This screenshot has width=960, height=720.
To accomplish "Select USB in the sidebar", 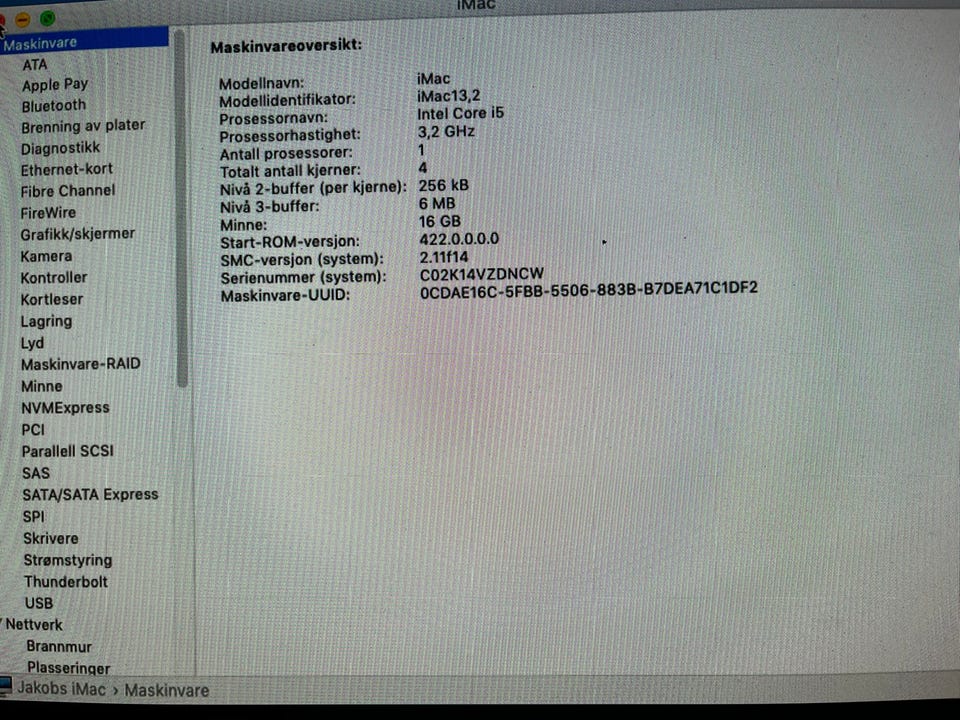I will 39,603.
